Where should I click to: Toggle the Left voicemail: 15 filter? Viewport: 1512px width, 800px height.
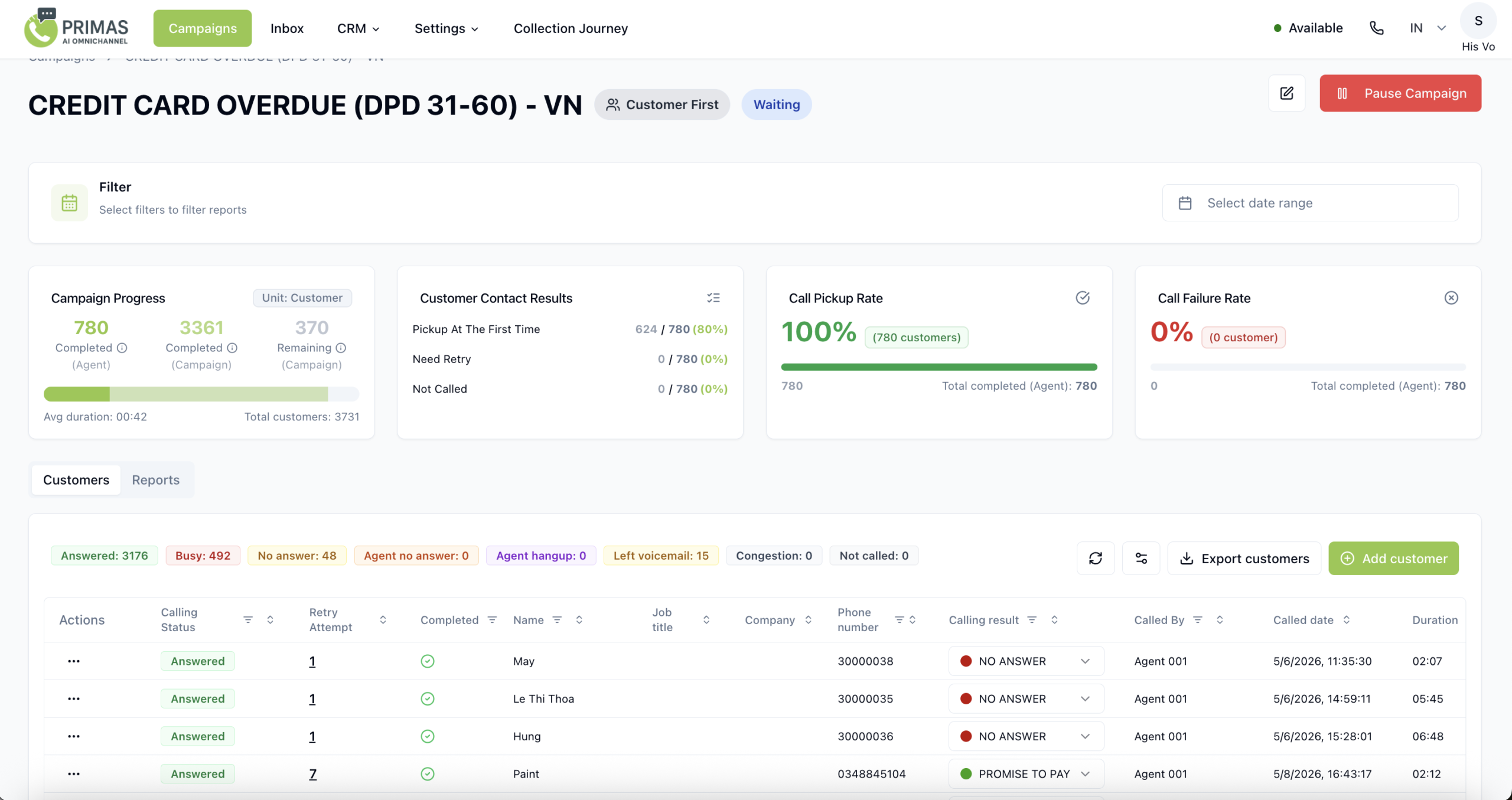pyautogui.click(x=661, y=556)
